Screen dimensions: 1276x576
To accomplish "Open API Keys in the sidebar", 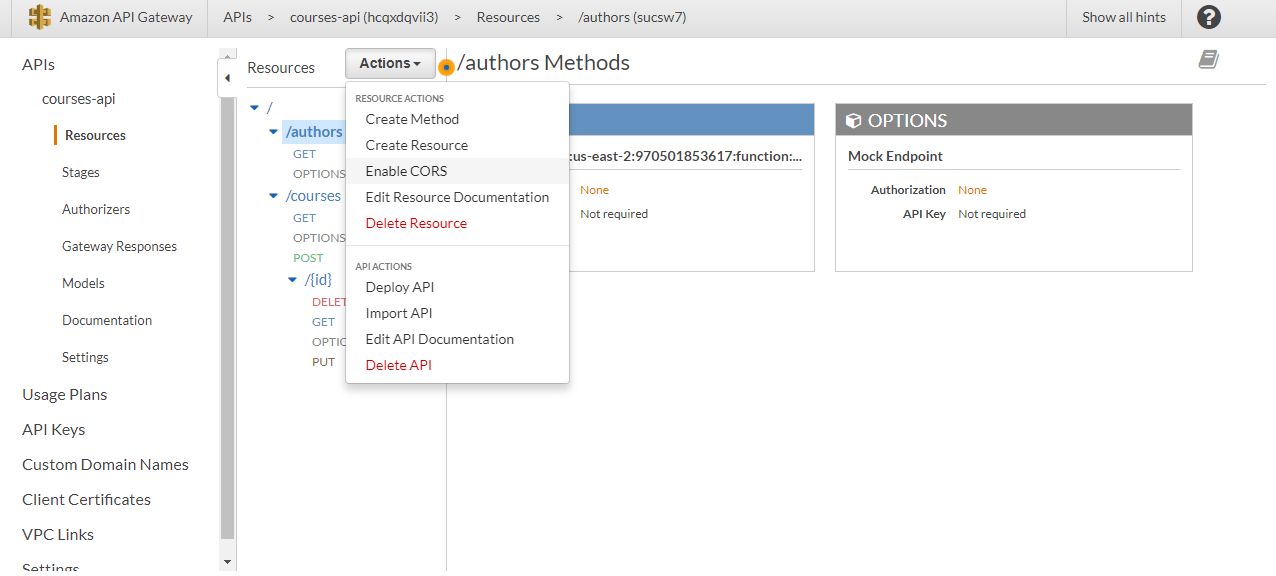I will click(53, 429).
